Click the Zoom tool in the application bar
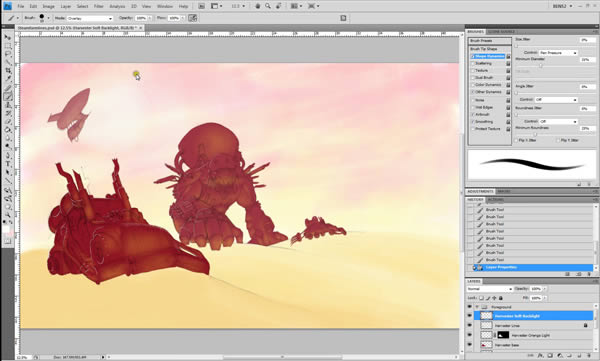 (268, 6)
